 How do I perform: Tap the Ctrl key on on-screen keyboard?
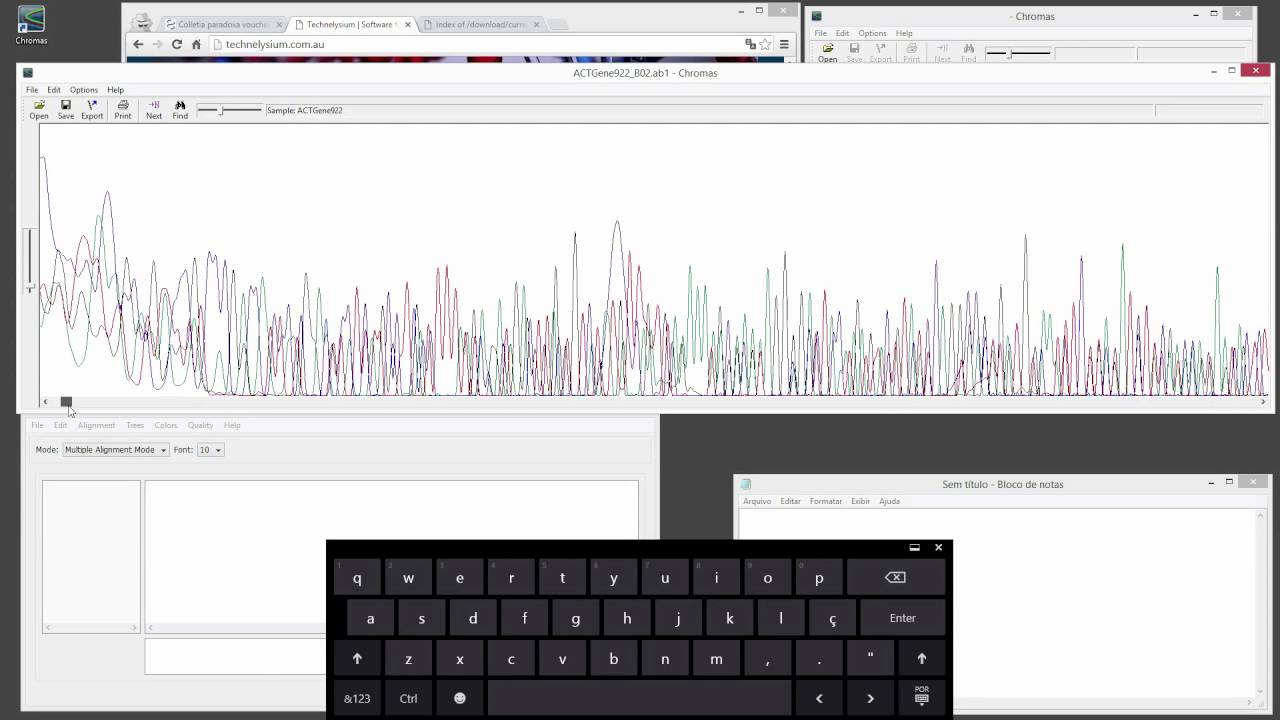tap(408, 698)
